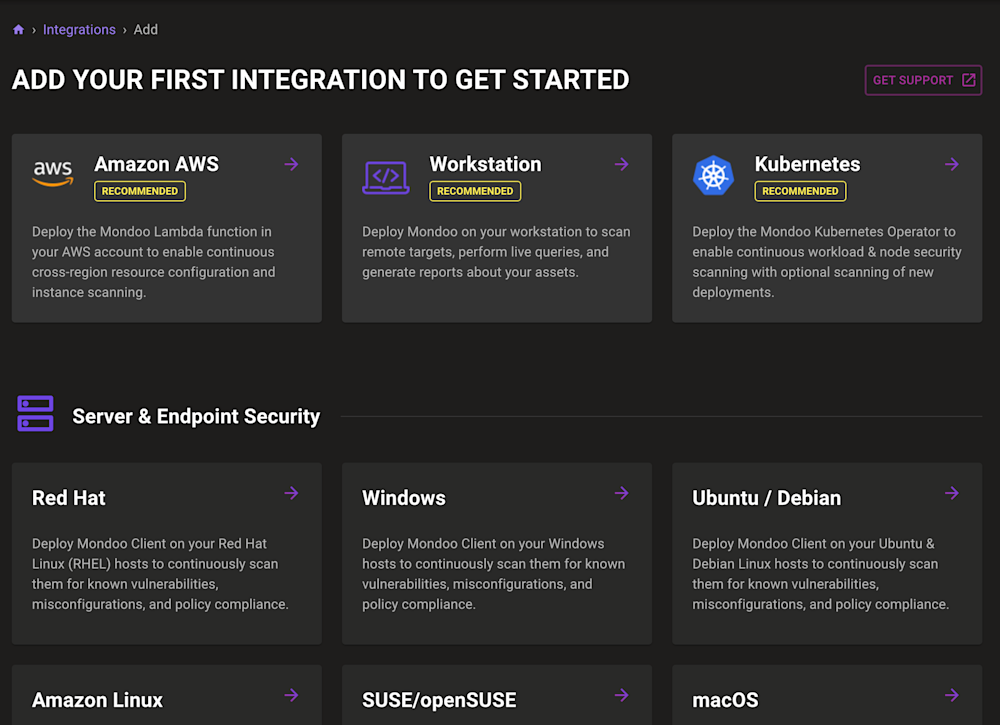Open the Workstation card arrow
This screenshot has height=725, width=1000.
(622, 165)
